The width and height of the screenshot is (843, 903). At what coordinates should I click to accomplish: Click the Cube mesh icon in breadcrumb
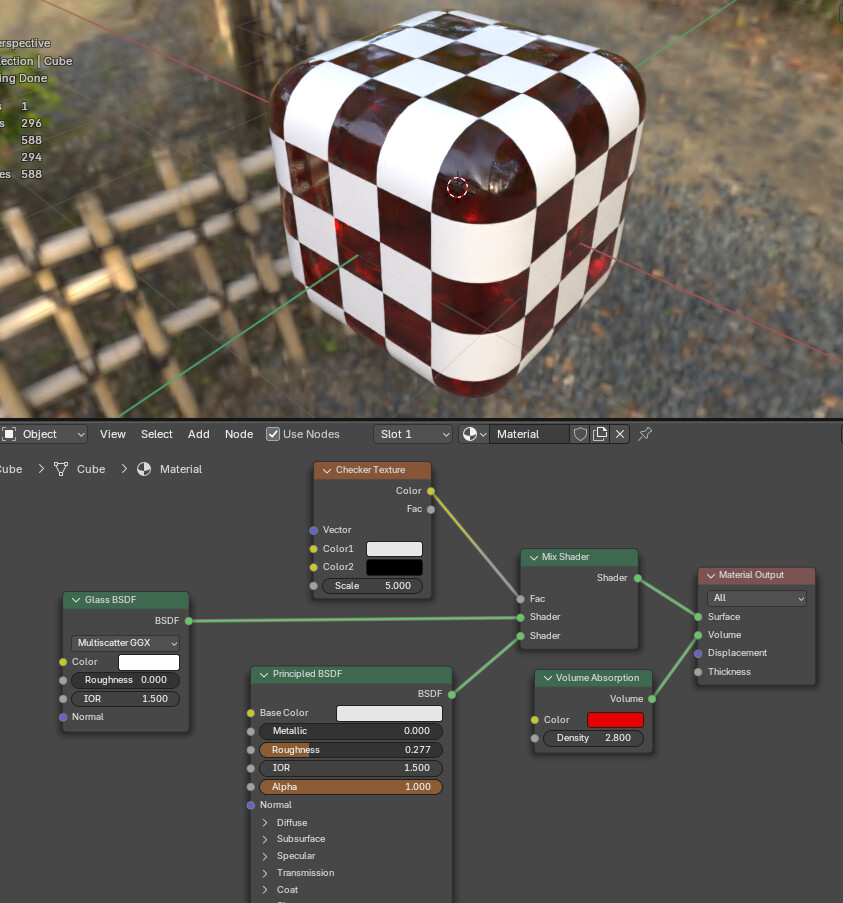61,469
